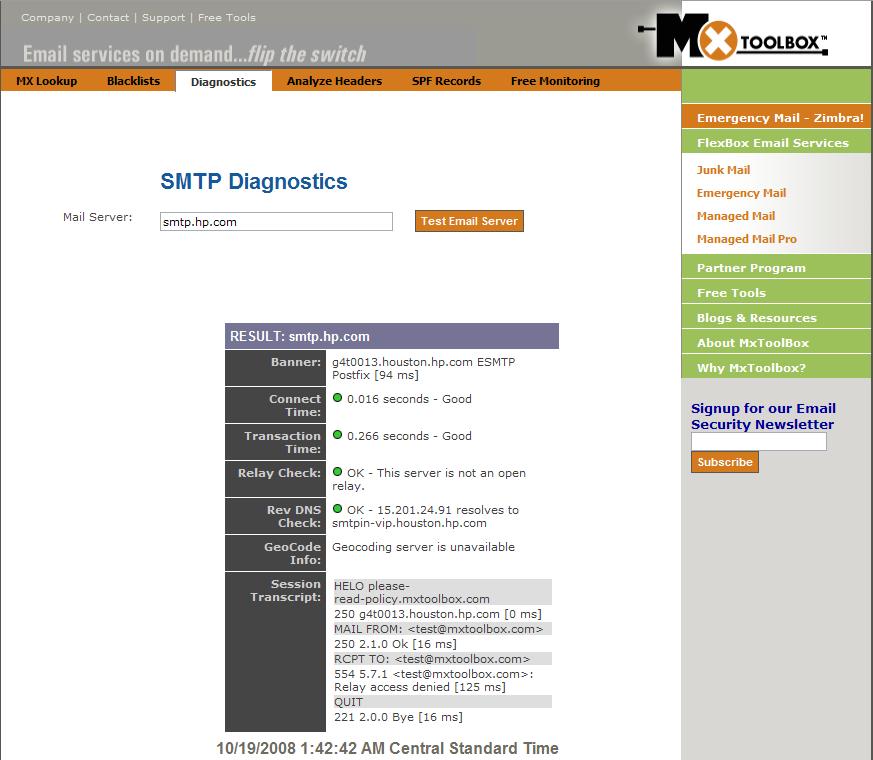Click the 15.201.24.91 reverse DNS result
873x760 pixels.
tap(426, 516)
